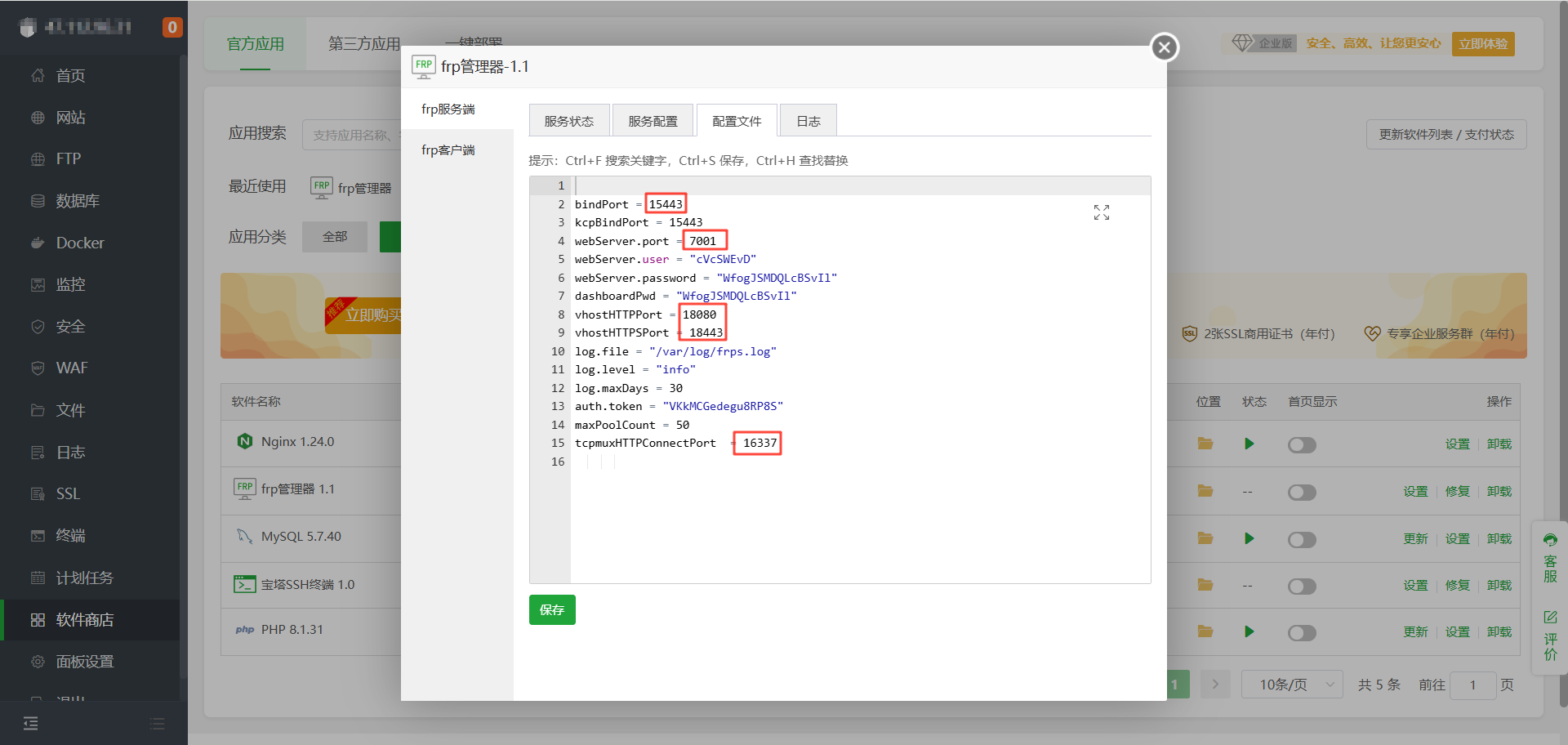Click the Nginx row green status icon
Screen dimensions: 1568x745
[1249, 444]
